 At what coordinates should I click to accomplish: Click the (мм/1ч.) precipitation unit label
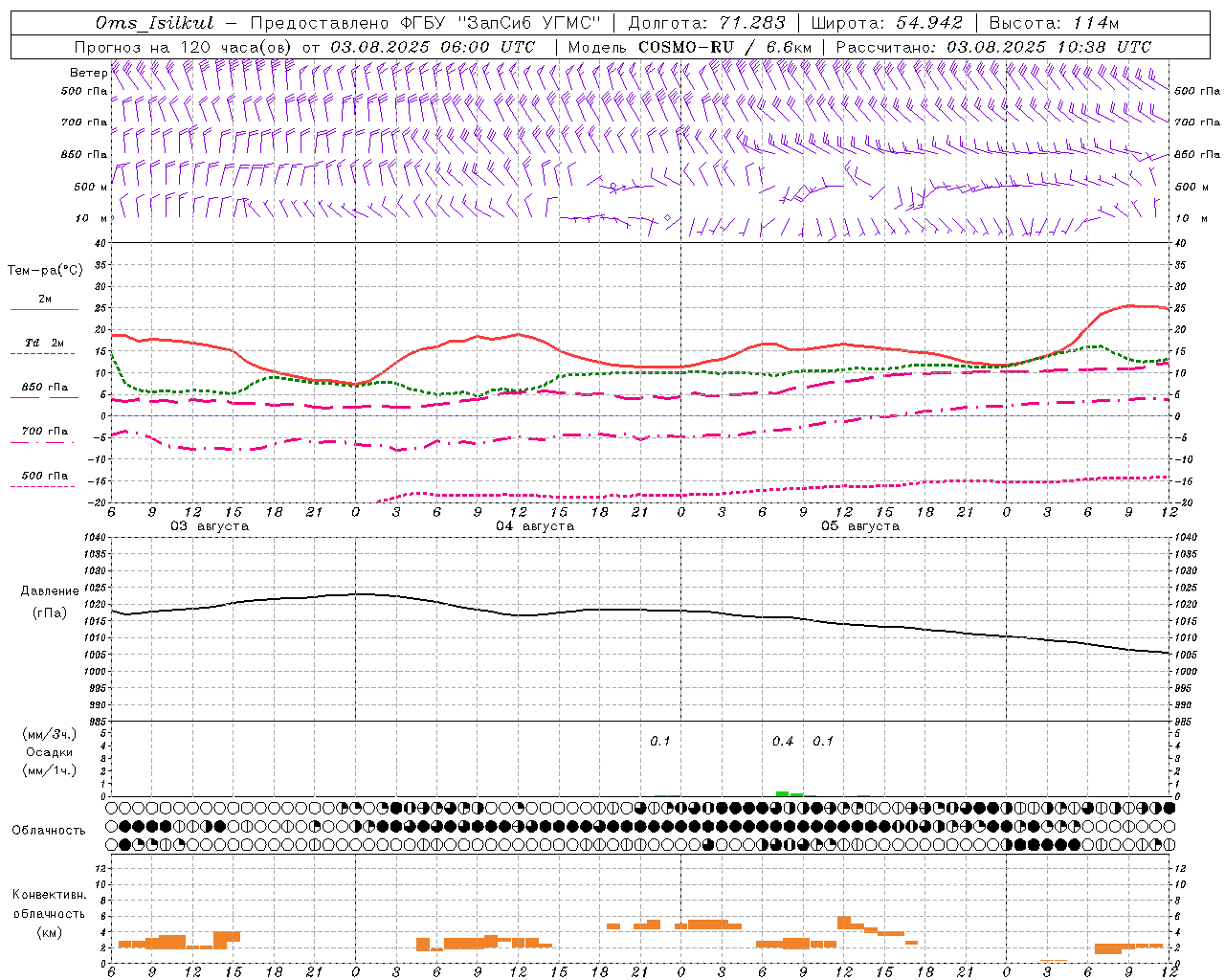49,770
